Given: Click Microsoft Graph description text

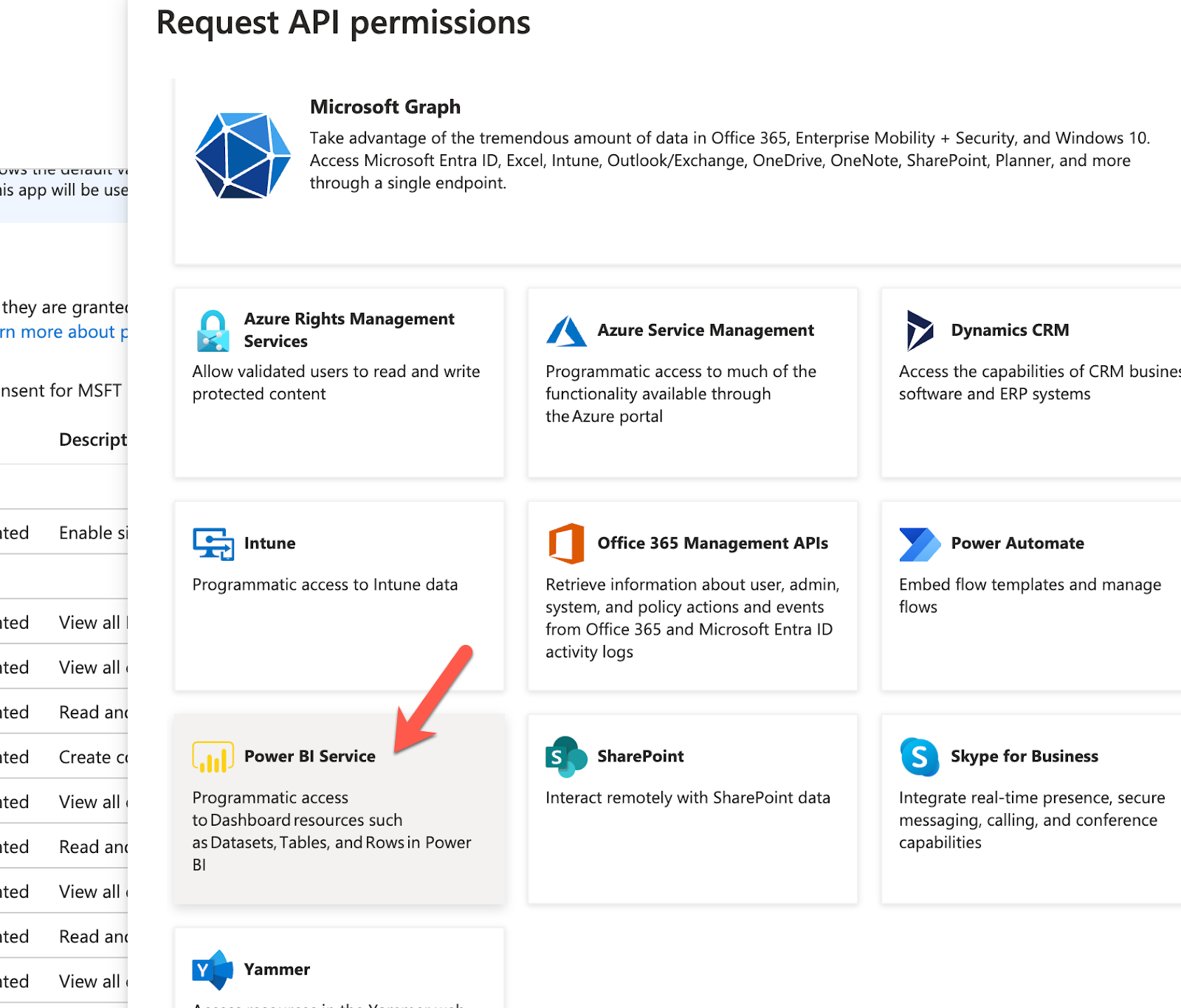Looking at the screenshot, I should pyautogui.click(x=729, y=160).
